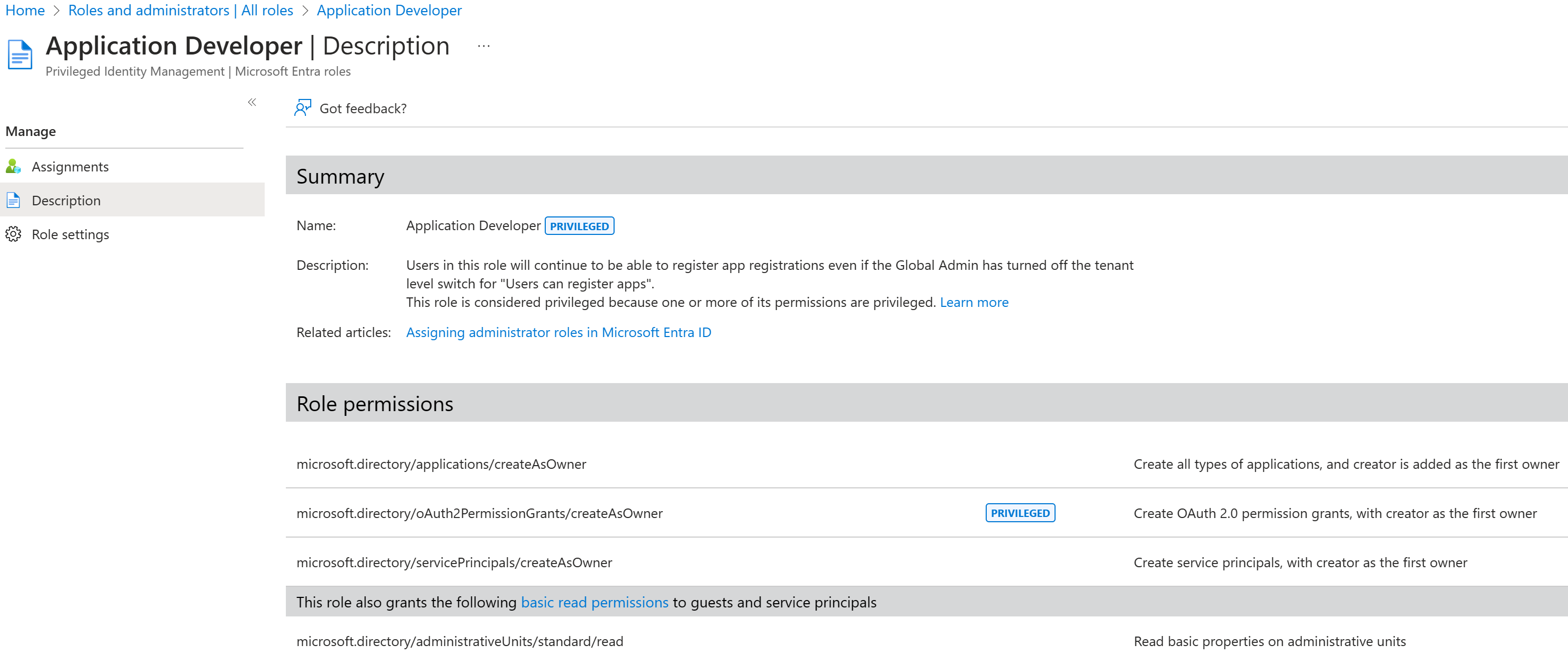Click the Summary section header
This screenshot has height=654, width=1568.
(926, 175)
